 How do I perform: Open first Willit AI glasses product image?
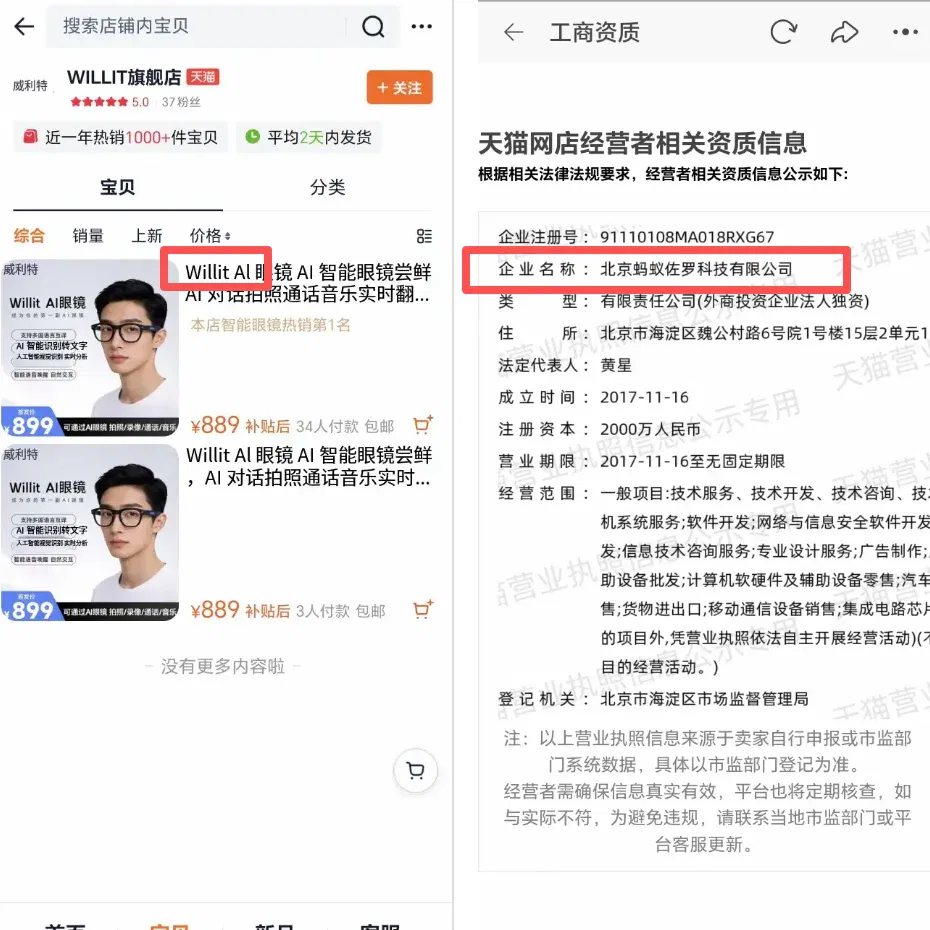pyautogui.click(x=90, y=348)
